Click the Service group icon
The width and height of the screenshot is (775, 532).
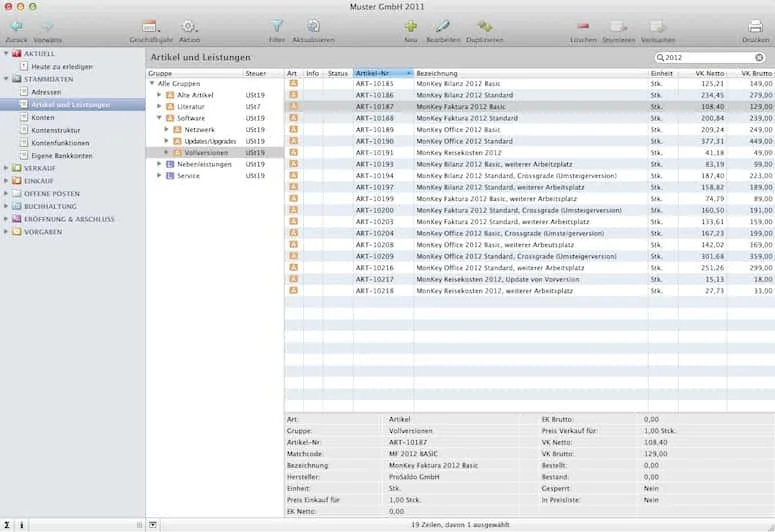tap(170, 176)
